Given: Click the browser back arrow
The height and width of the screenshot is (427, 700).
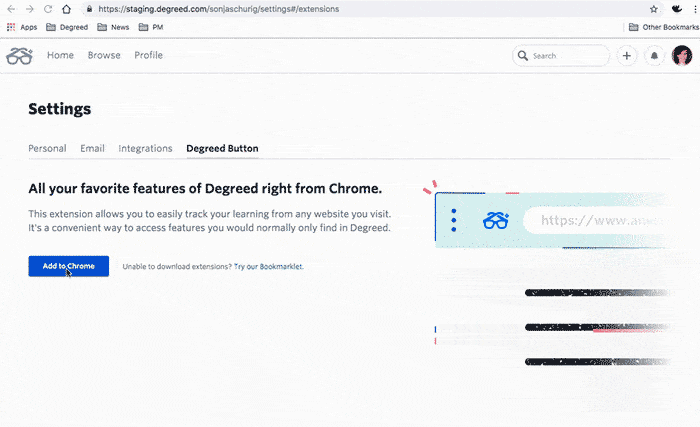Looking at the screenshot, I should pos(11,9).
